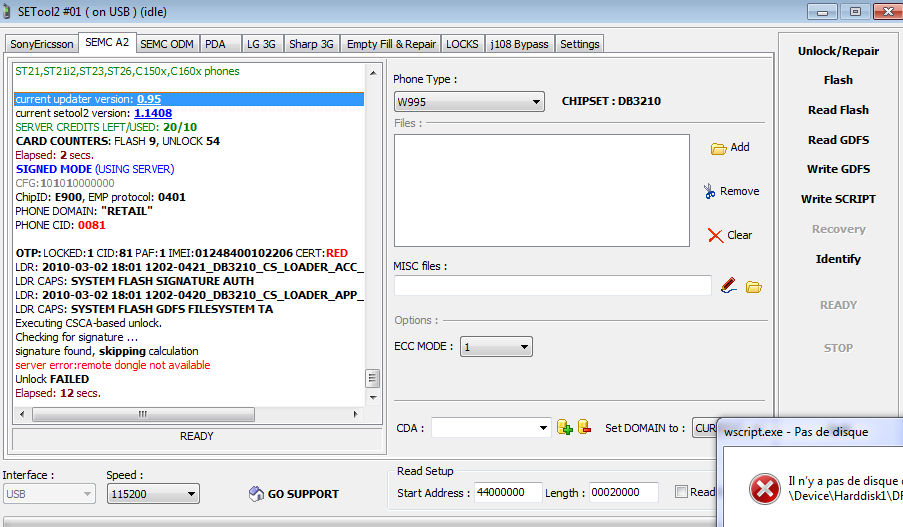Open MISC files folder browse icon
The width and height of the screenshot is (903, 527).
click(x=754, y=286)
